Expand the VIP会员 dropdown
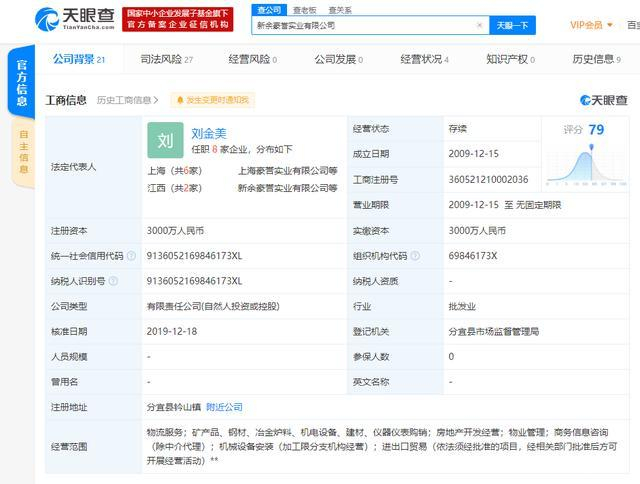640x484 pixels. pos(593,25)
